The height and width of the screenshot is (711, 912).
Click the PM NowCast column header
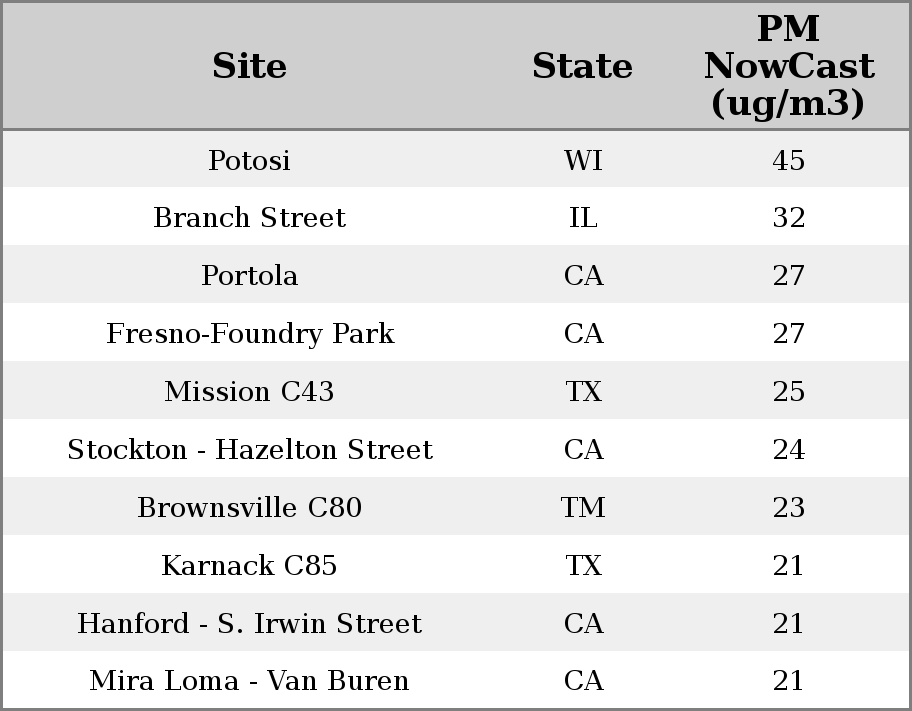788,66
